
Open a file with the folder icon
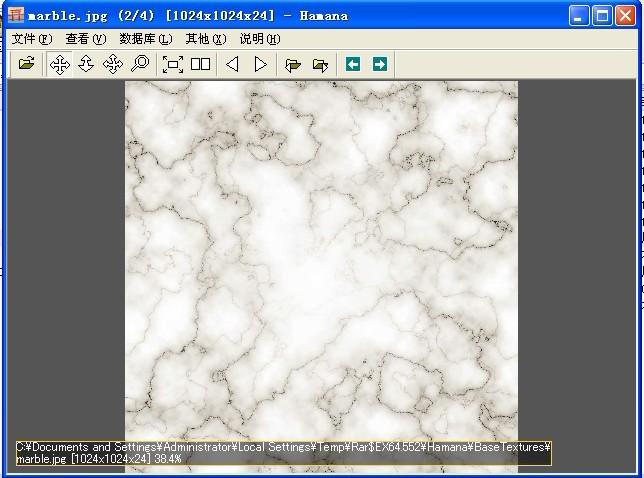point(27,64)
